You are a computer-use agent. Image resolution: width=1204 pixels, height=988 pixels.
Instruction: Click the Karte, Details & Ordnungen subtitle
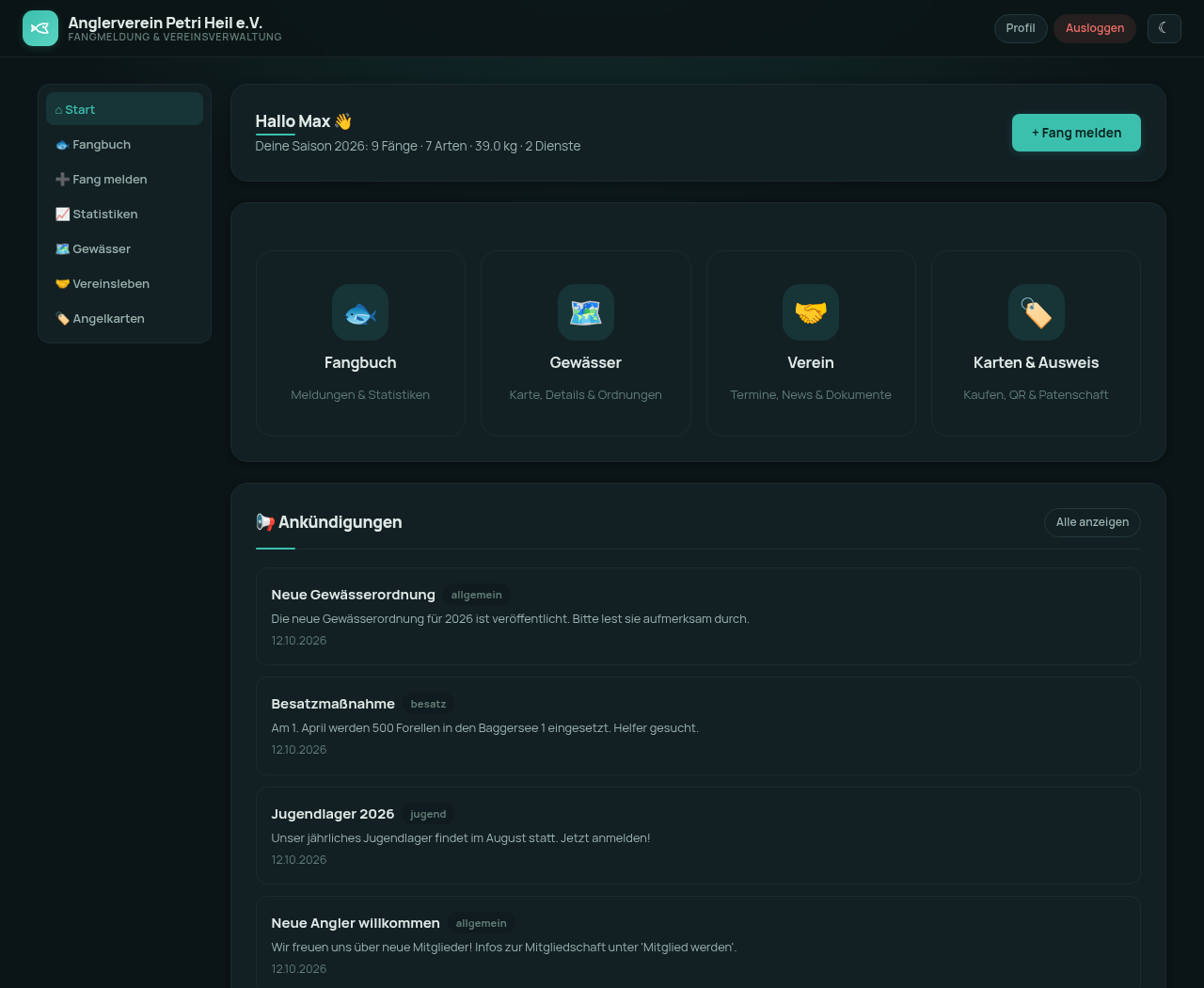(x=585, y=394)
